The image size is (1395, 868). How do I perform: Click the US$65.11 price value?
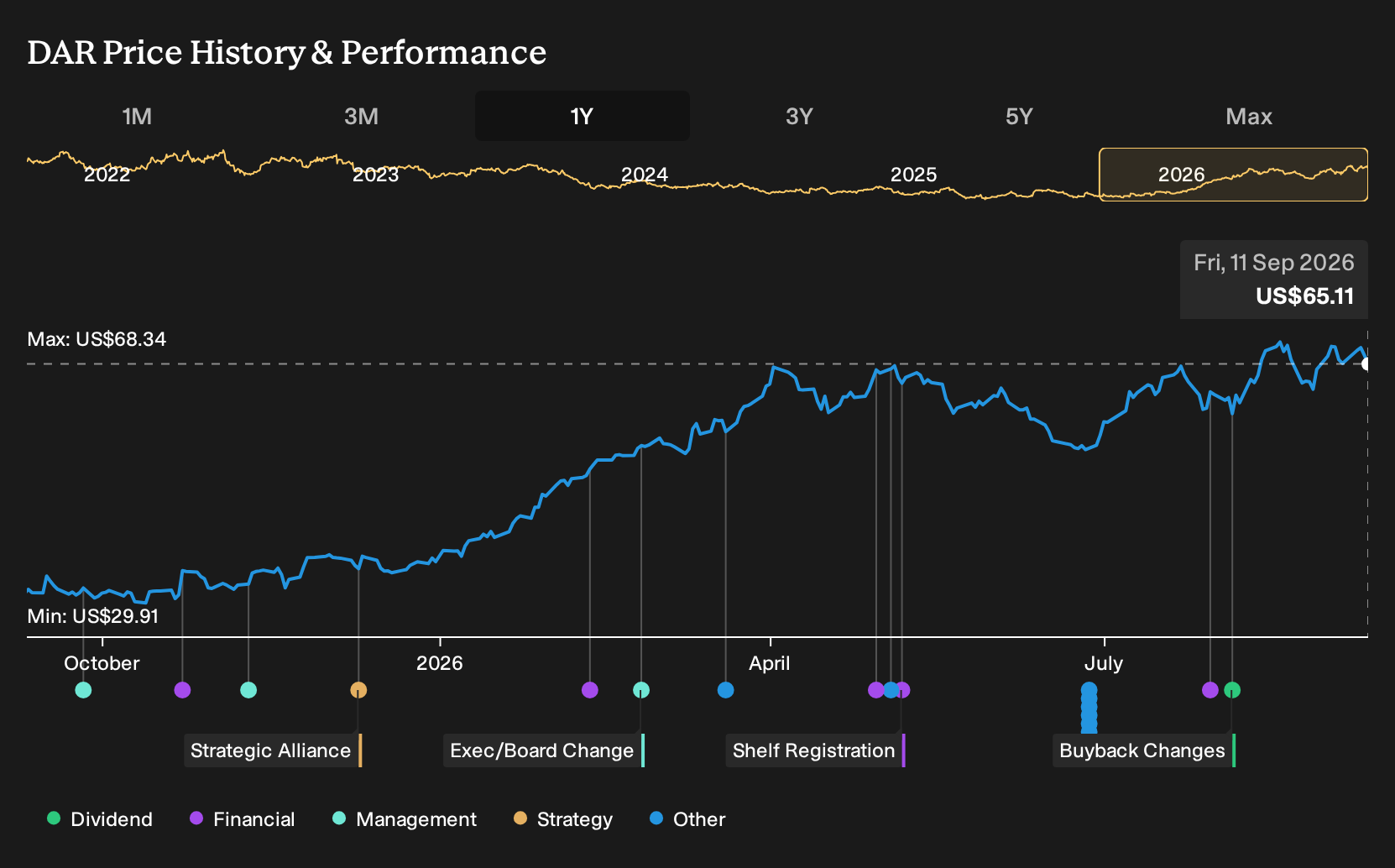[1305, 296]
